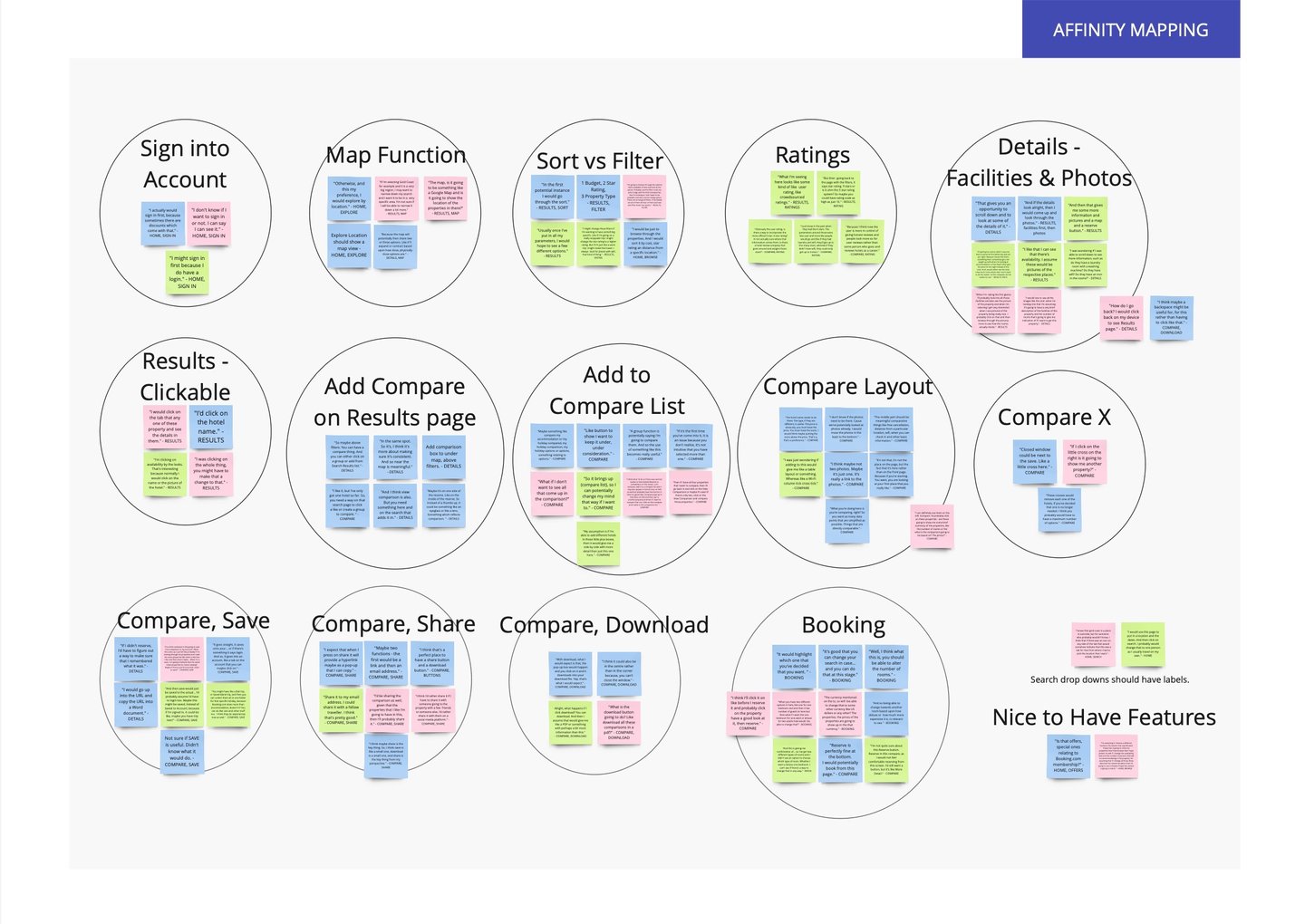
Task: Select the 'Compare, Download' cluster label
Action: pyautogui.click(x=604, y=624)
